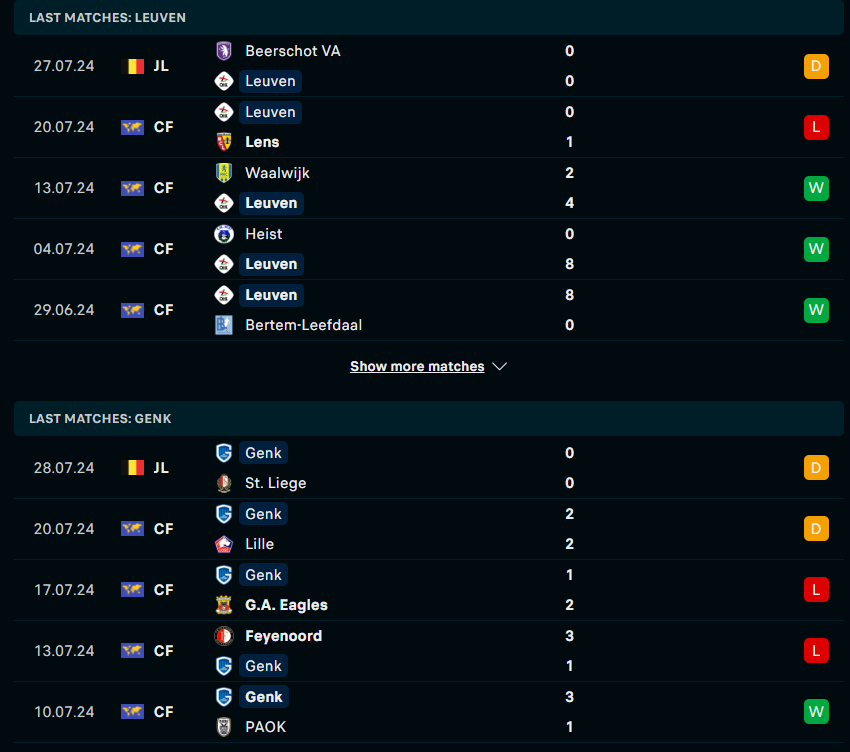Open Heist team name

263,234
